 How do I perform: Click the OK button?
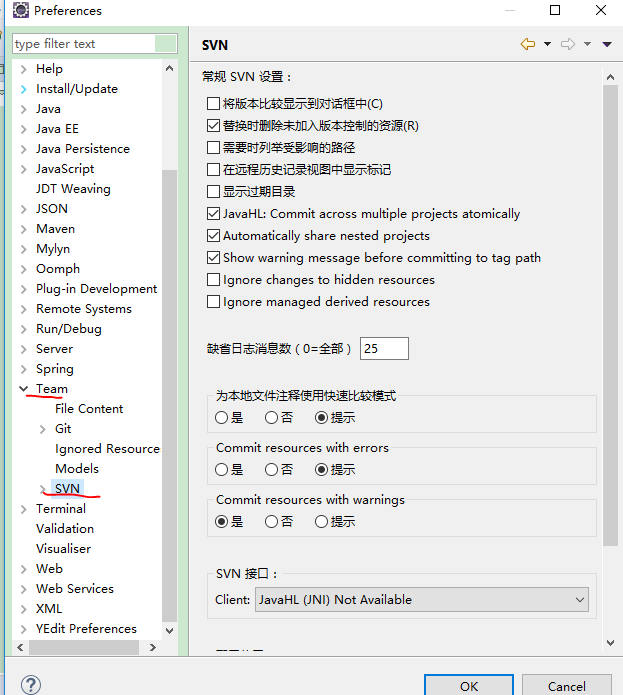(x=469, y=686)
